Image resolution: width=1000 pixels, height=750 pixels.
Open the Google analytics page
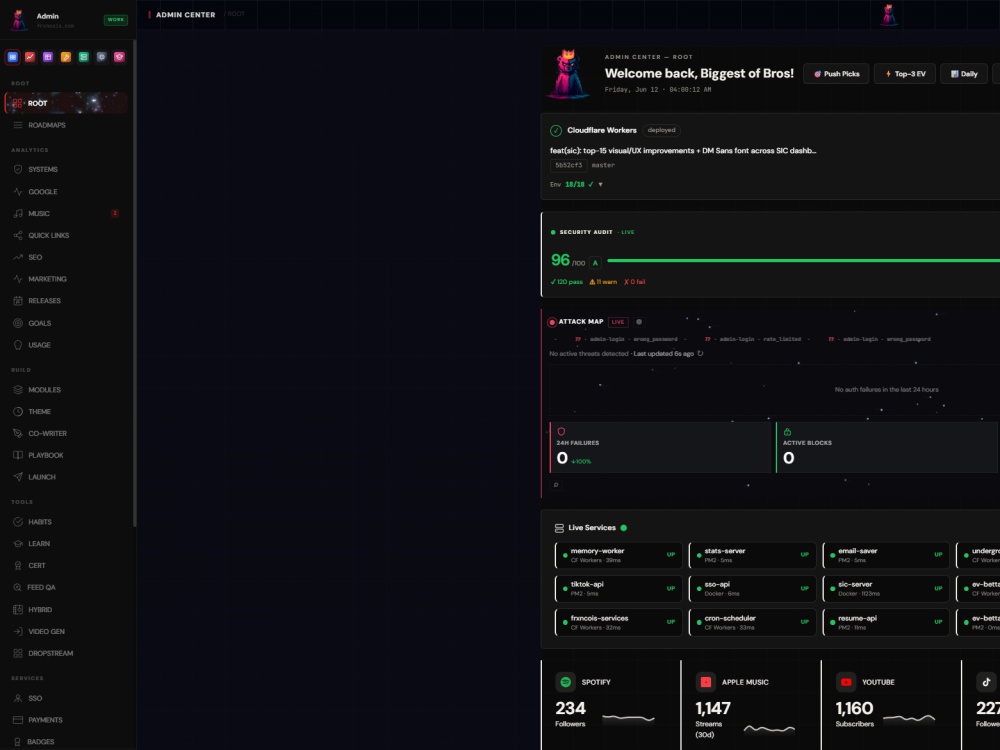click(66, 191)
